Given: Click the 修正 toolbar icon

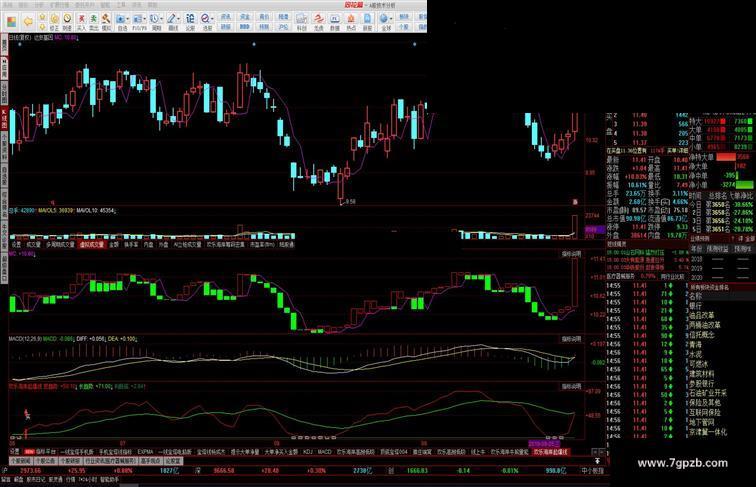Looking at the screenshot, I should click(54, 22).
